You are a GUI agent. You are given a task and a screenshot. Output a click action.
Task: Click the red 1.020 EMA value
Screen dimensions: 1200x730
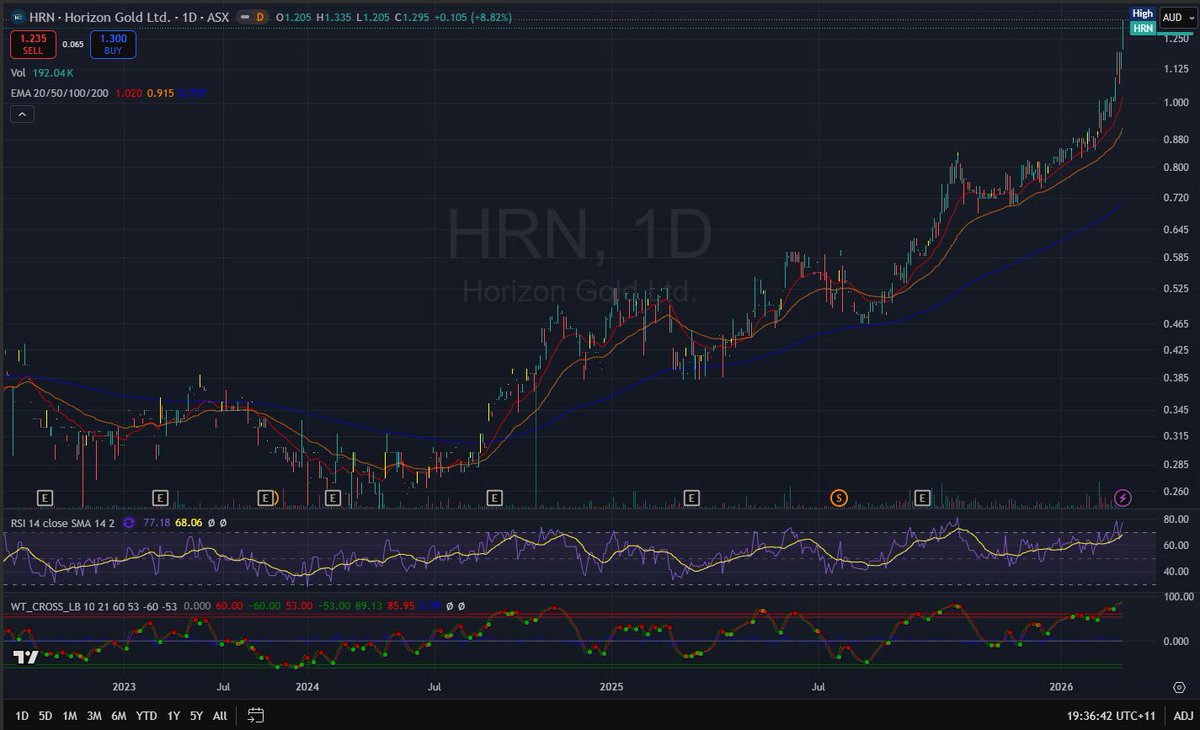(130, 93)
